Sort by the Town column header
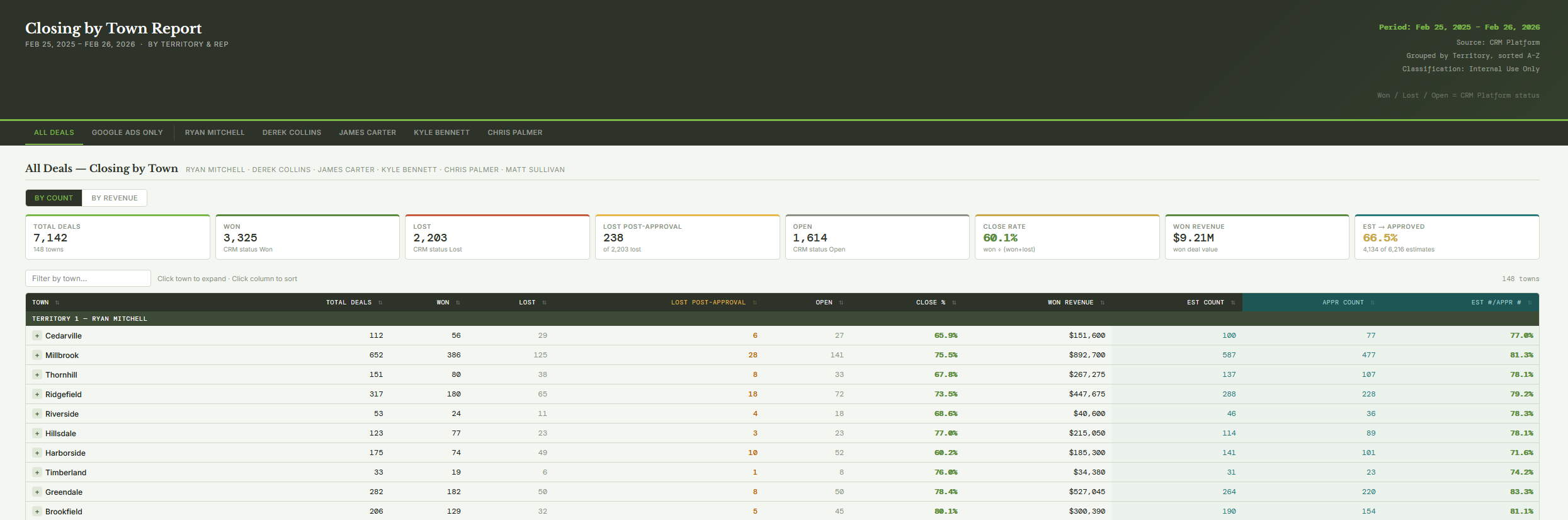Screen dimensions: 1568x520 pyautogui.click(x=40, y=303)
